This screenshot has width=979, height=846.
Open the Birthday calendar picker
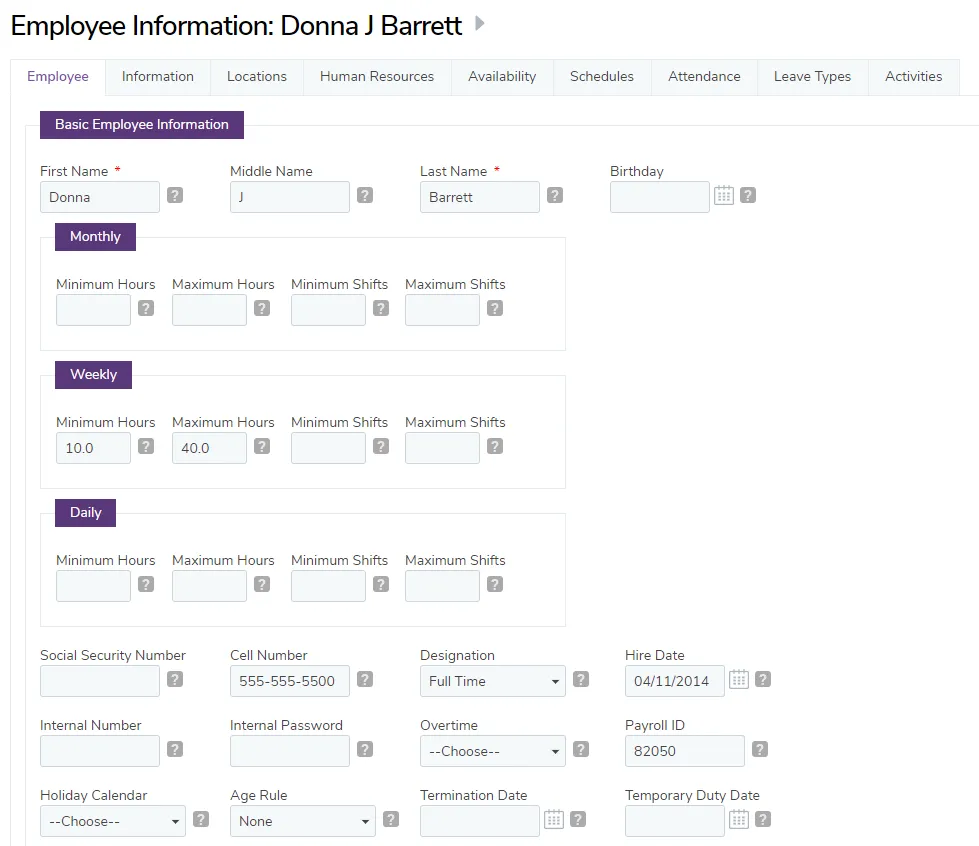point(724,195)
